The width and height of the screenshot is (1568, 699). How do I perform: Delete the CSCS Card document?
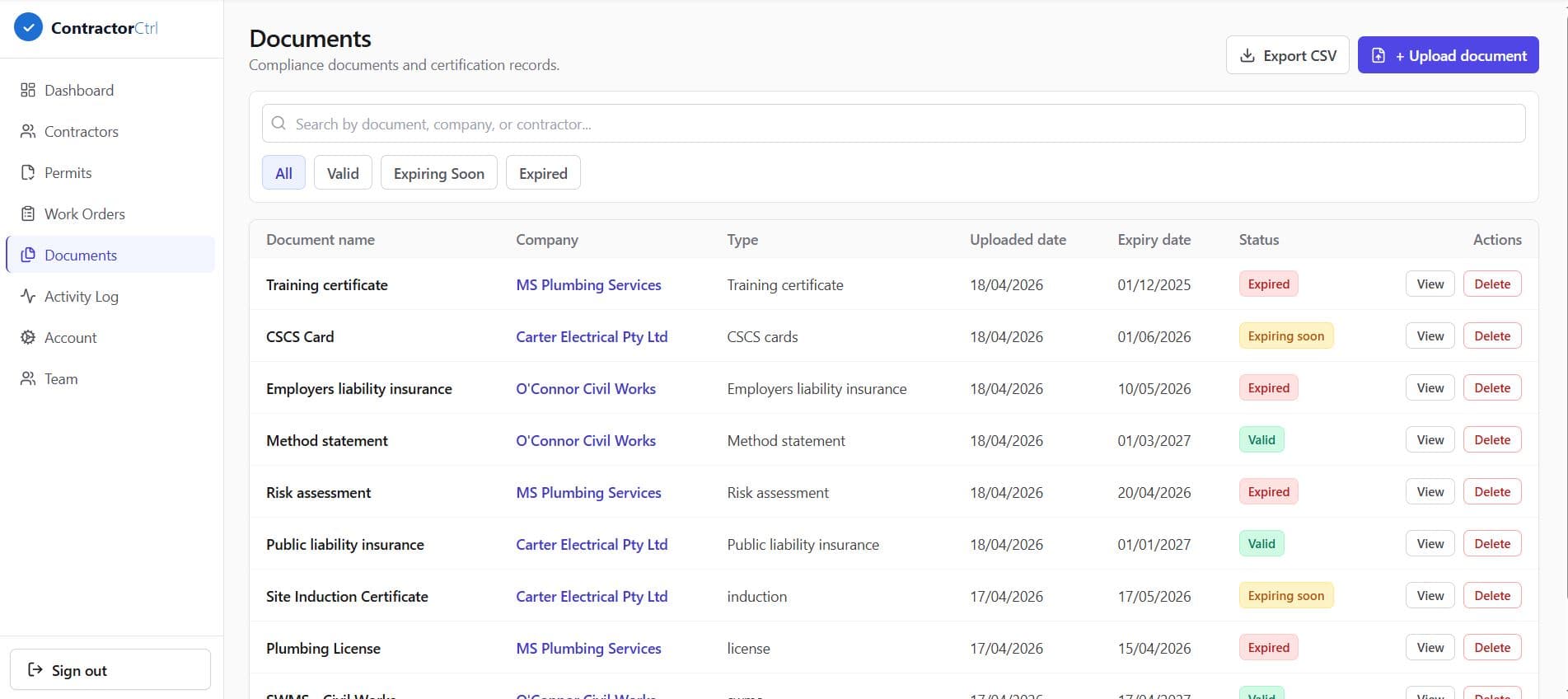(1492, 335)
